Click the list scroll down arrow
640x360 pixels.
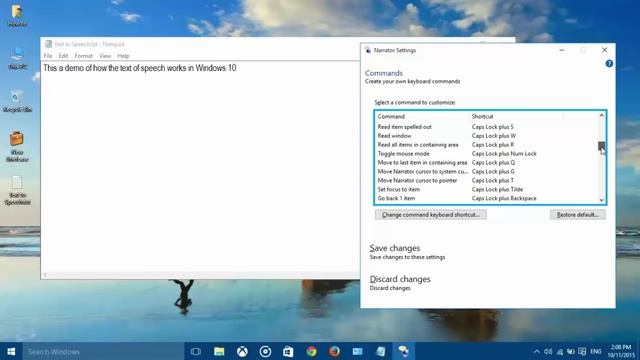[x=601, y=199]
